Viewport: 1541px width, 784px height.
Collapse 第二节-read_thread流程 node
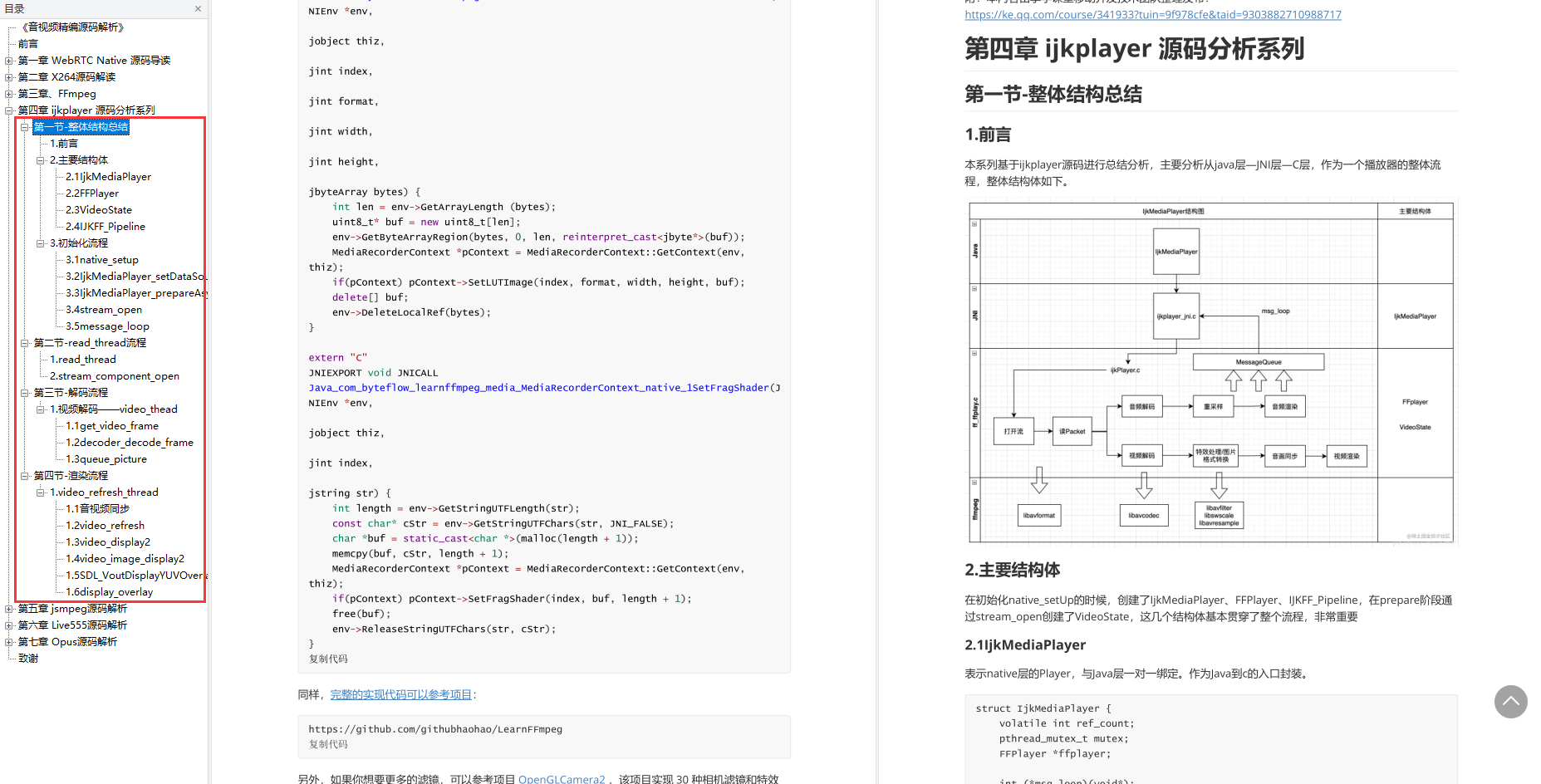[x=25, y=343]
